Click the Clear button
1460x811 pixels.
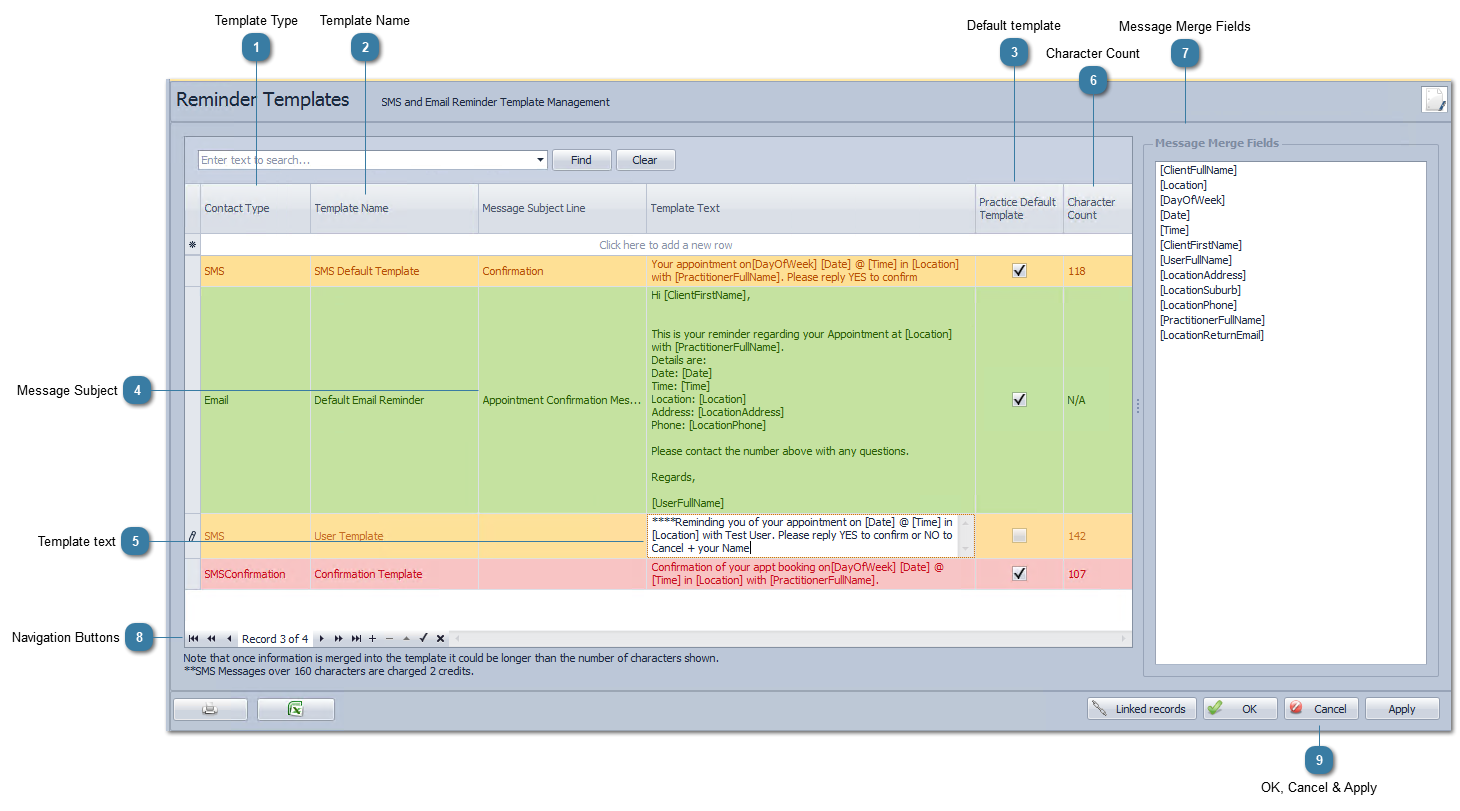point(645,160)
